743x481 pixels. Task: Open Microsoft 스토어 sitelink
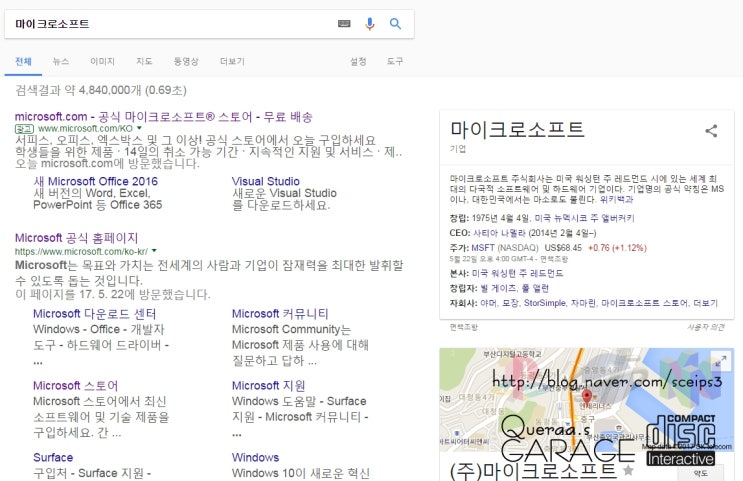click(75, 385)
